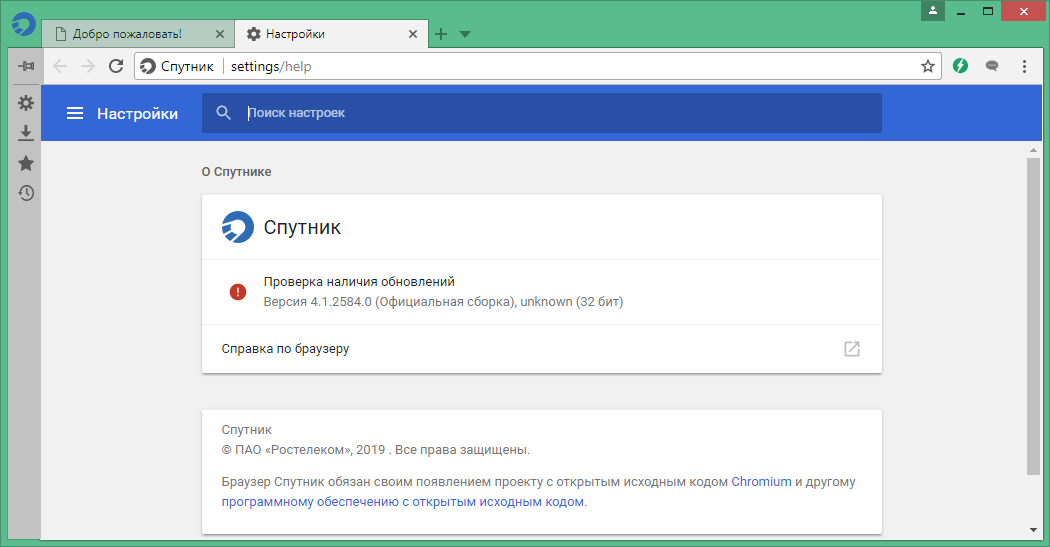Go back with the back arrow

pos(60,66)
